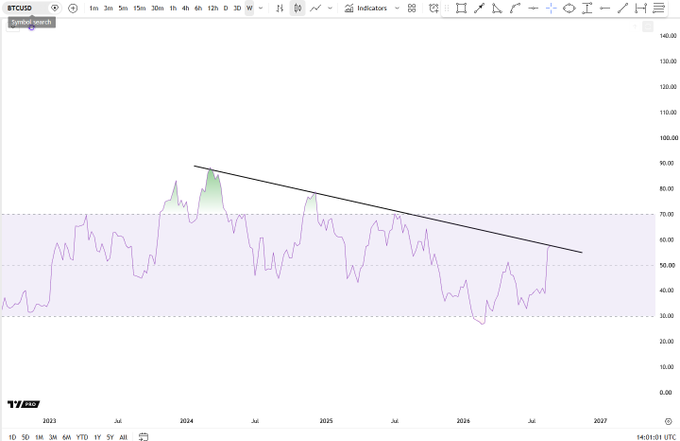Select the Trend line tool
This screenshot has height=441, width=680.
pyautogui.click(x=623, y=8)
